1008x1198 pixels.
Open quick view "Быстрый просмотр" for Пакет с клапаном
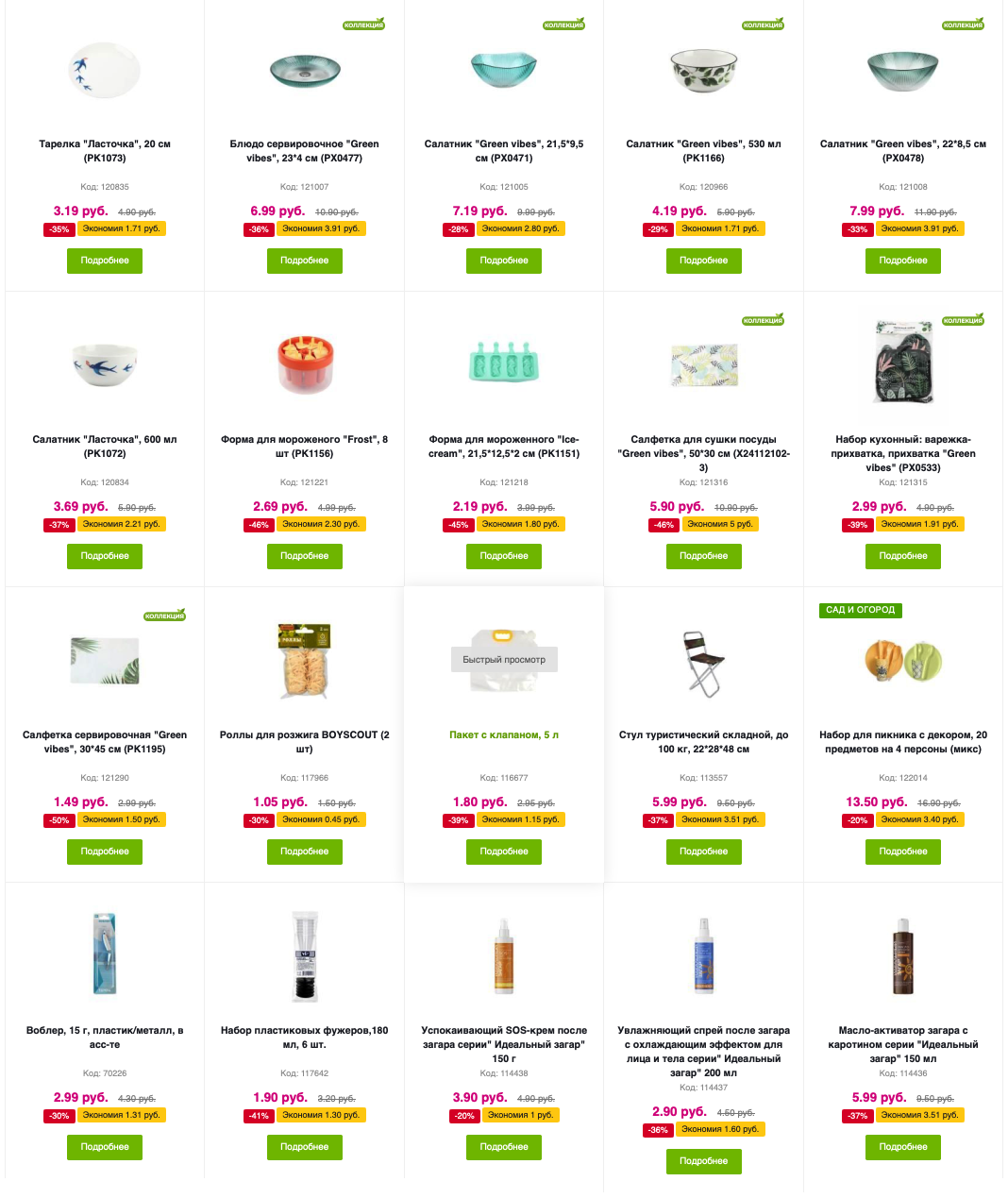tap(504, 659)
